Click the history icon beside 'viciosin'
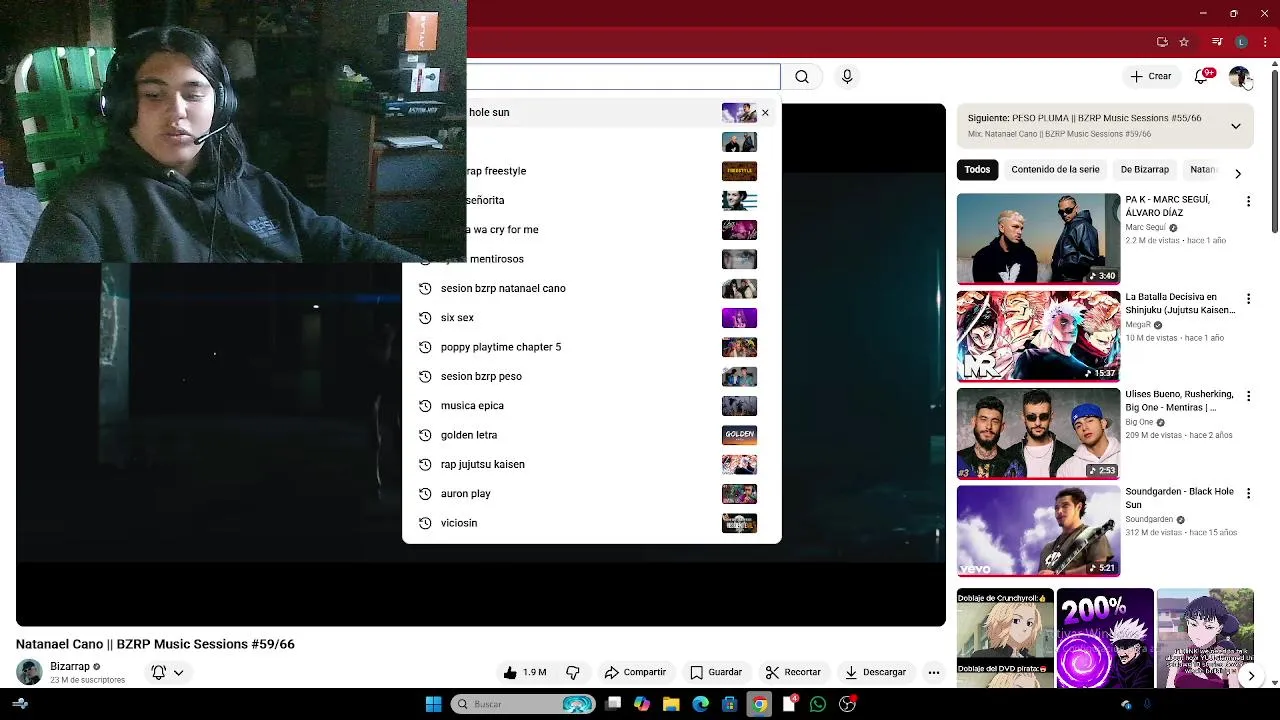The image size is (1280, 720). [425, 523]
